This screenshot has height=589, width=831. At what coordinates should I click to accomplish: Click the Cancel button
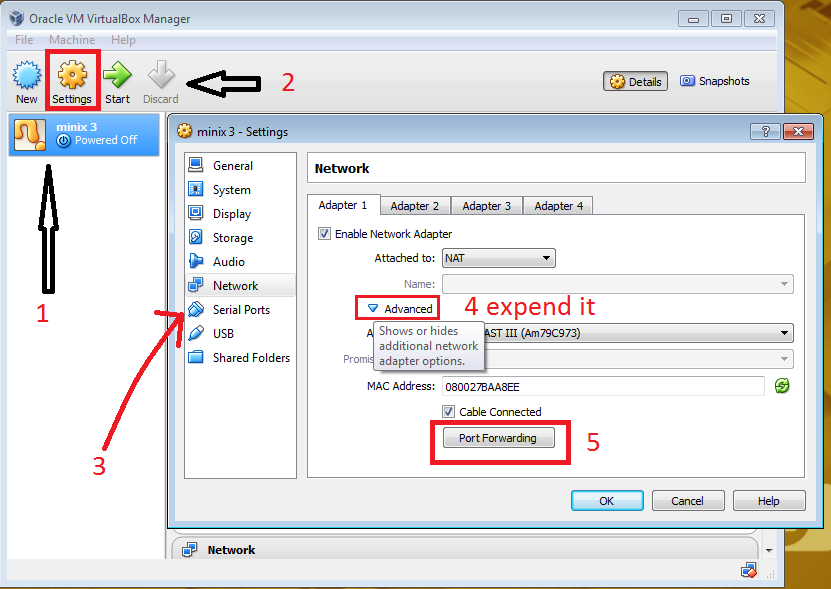[687, 500]
